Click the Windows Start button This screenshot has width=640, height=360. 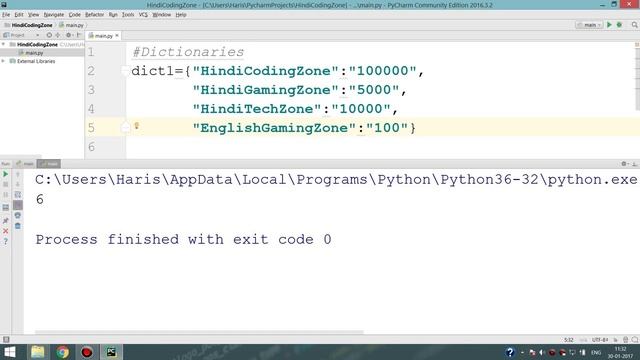point(10,352)
